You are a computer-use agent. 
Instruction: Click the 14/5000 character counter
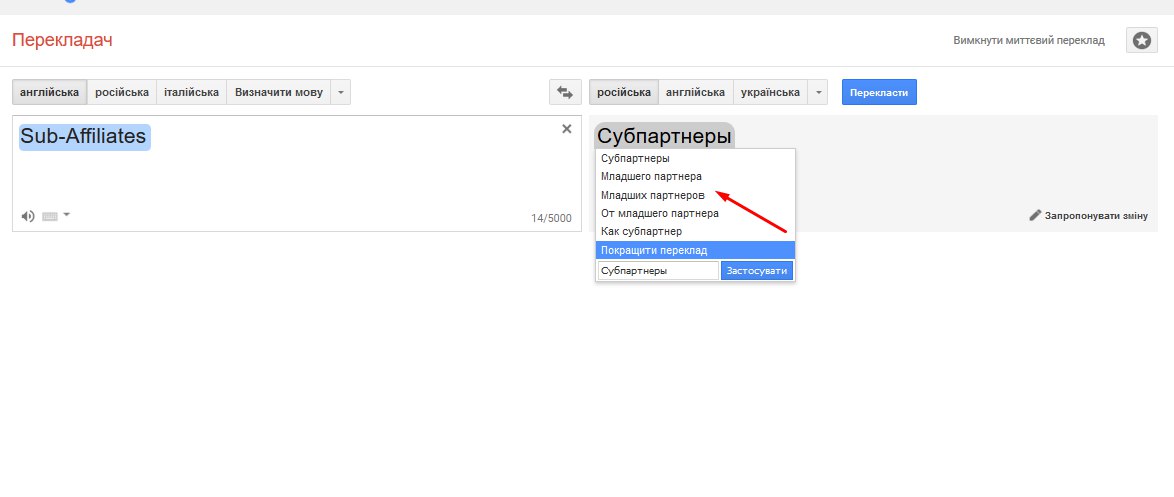551,219
